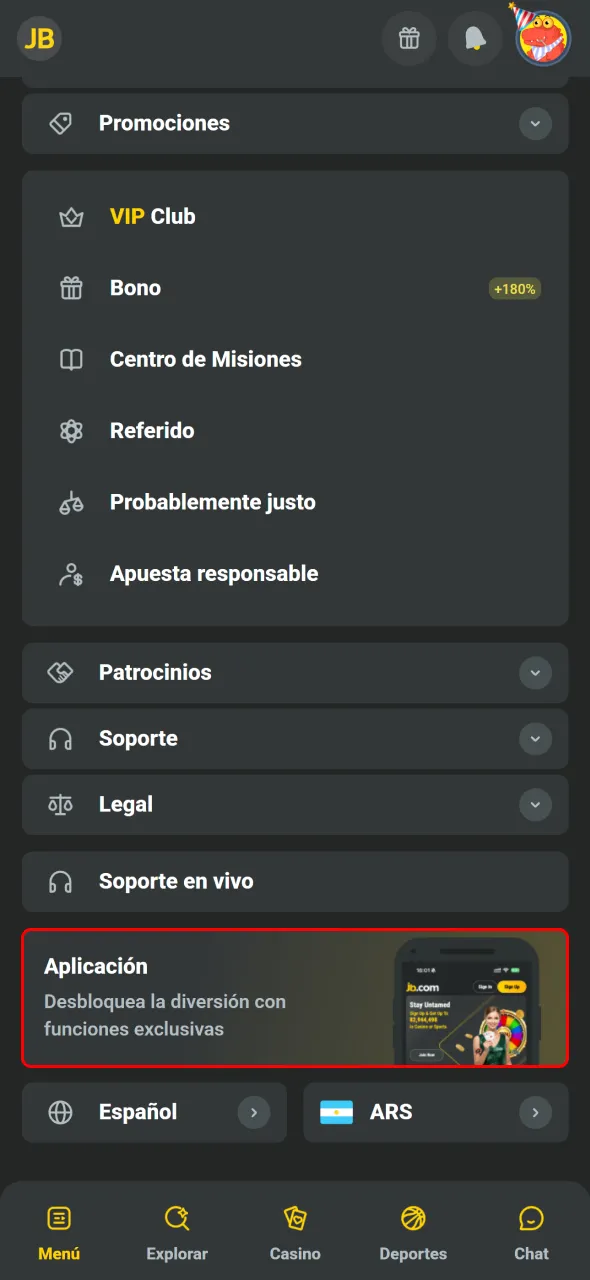Click the Centro de Misiones book icon

[71, 359]
